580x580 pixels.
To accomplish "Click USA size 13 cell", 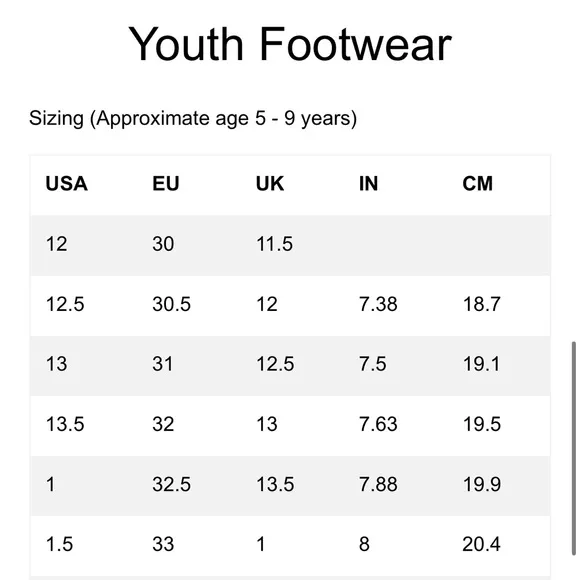I will (57, 364).
